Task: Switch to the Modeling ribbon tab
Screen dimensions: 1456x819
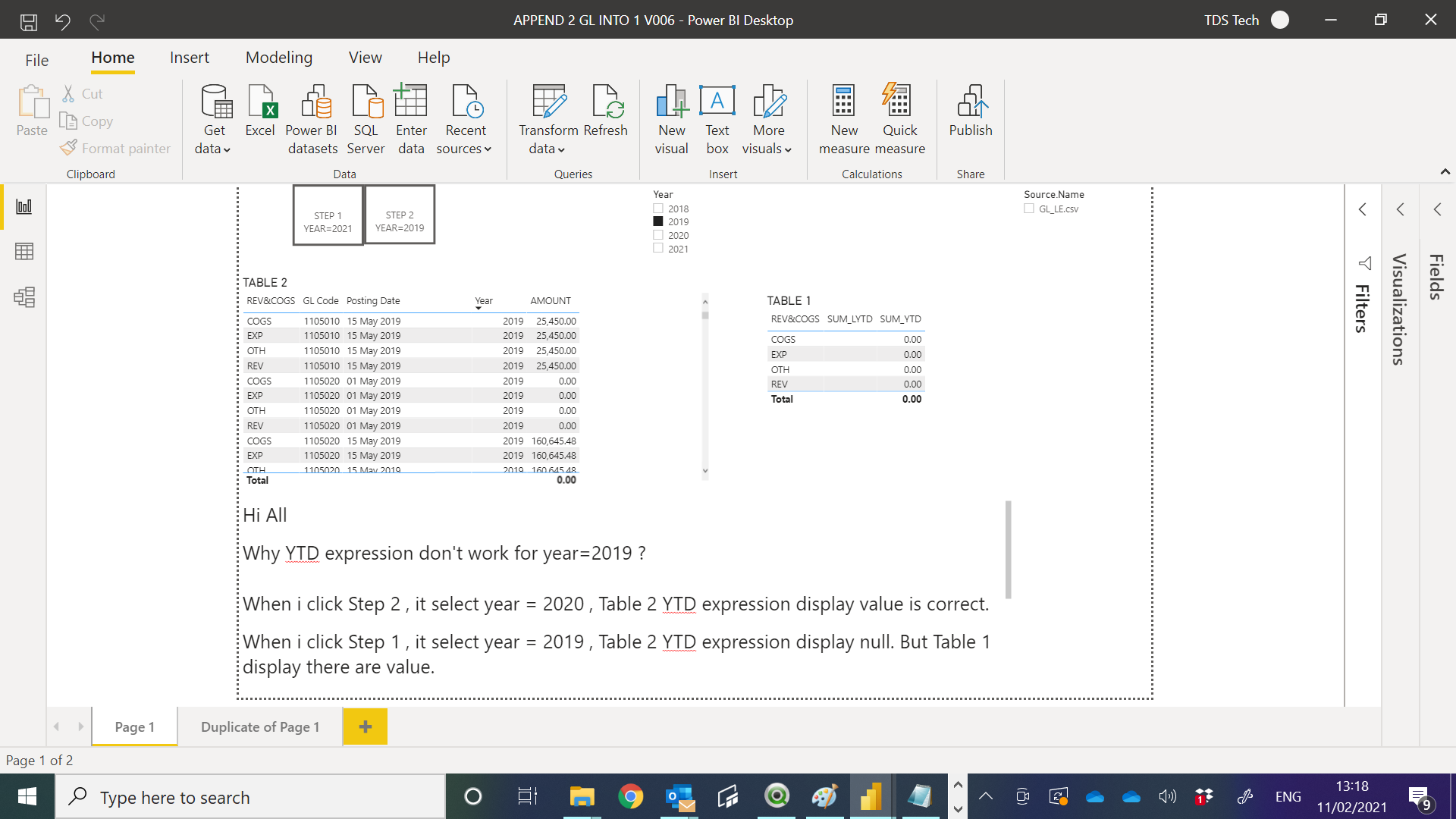Action: (279, 58)
